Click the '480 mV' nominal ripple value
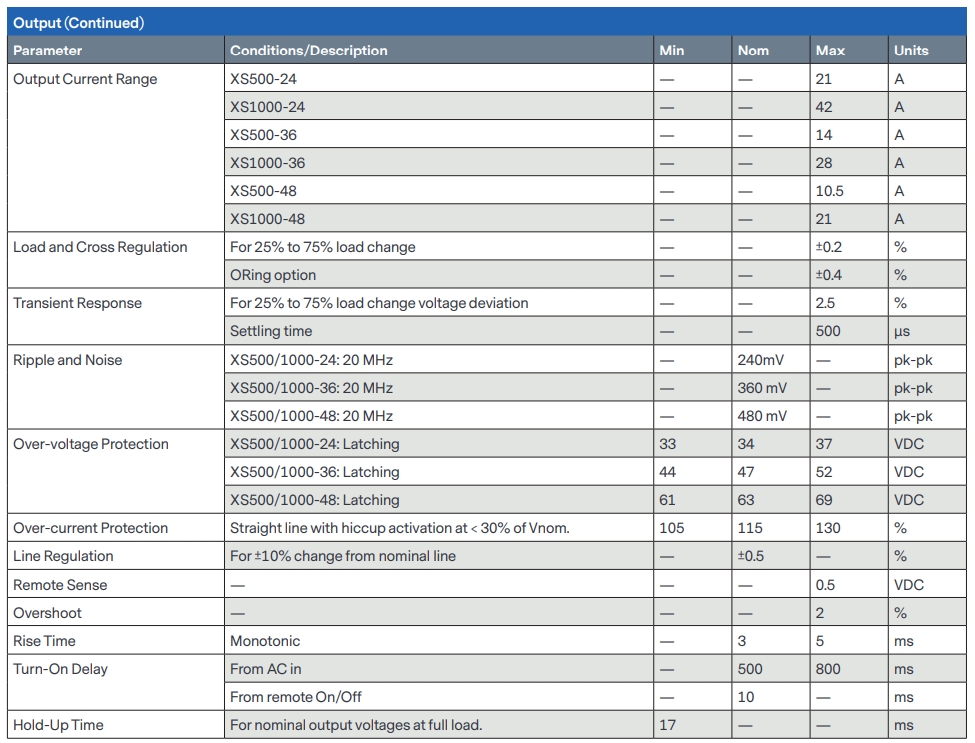 [763, 416]
